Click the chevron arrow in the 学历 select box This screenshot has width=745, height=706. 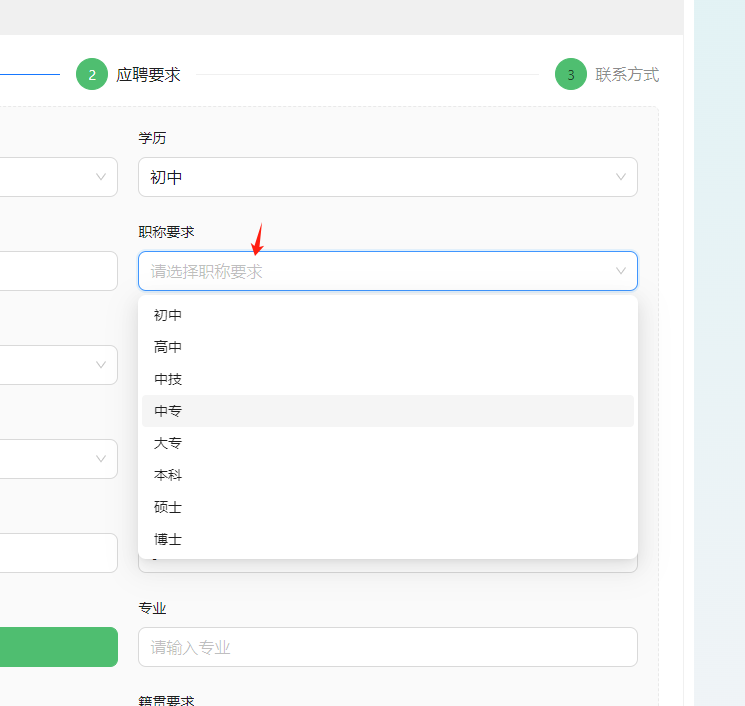(x=621, y=177)
